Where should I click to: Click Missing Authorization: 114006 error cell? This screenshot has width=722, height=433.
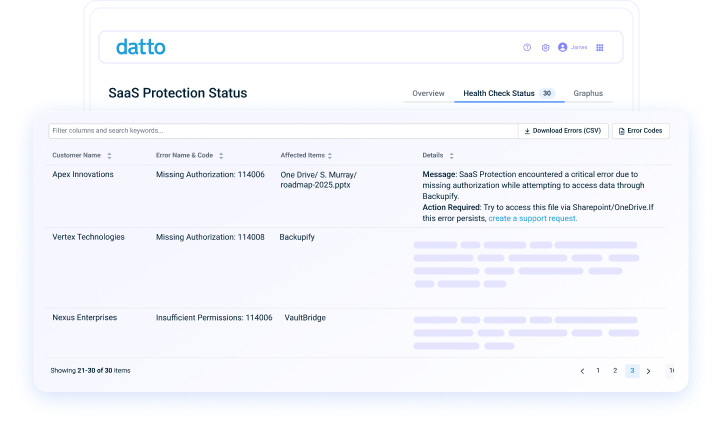tap(210, 174)
